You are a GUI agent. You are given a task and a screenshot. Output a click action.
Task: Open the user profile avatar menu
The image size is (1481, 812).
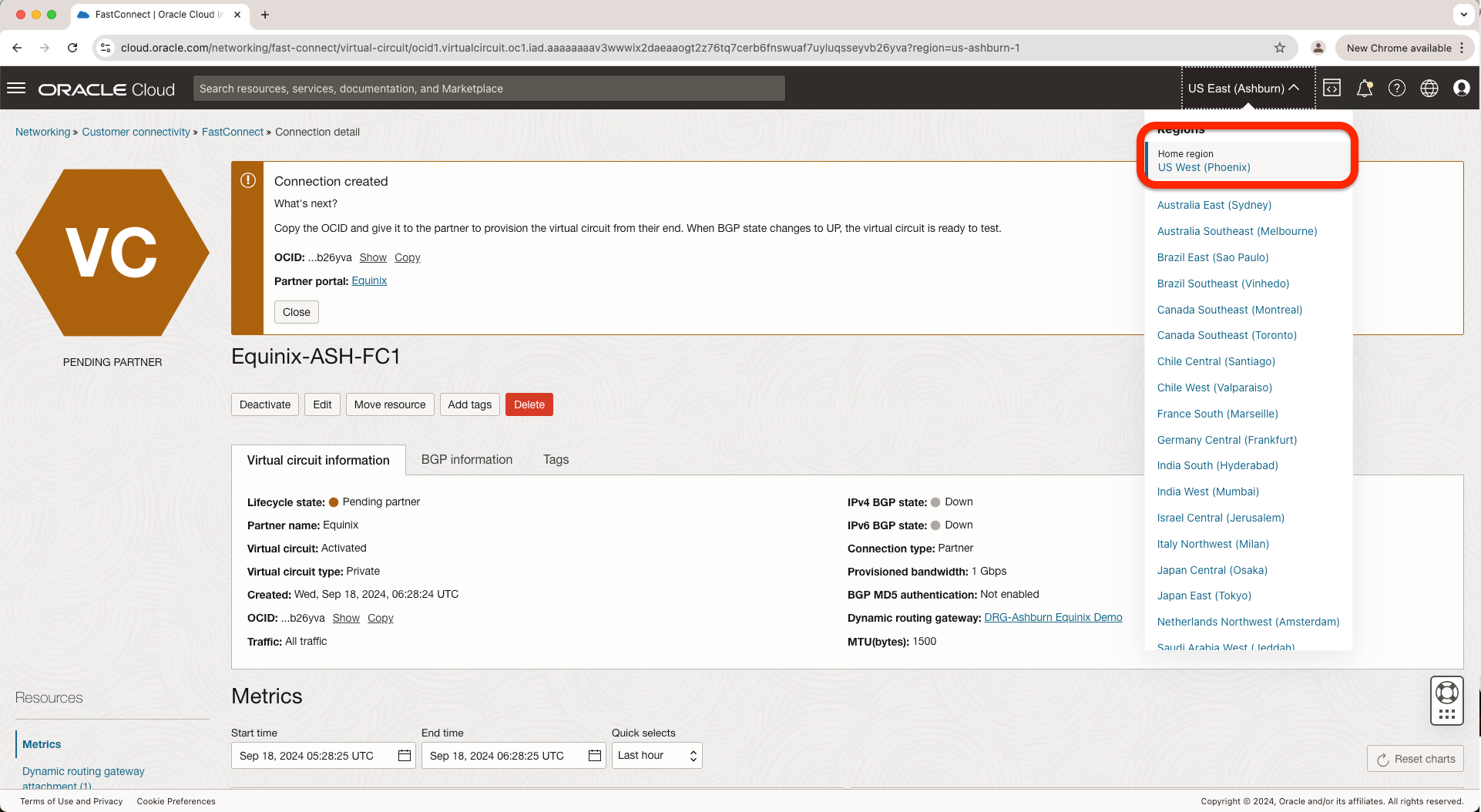(1462, 89)
